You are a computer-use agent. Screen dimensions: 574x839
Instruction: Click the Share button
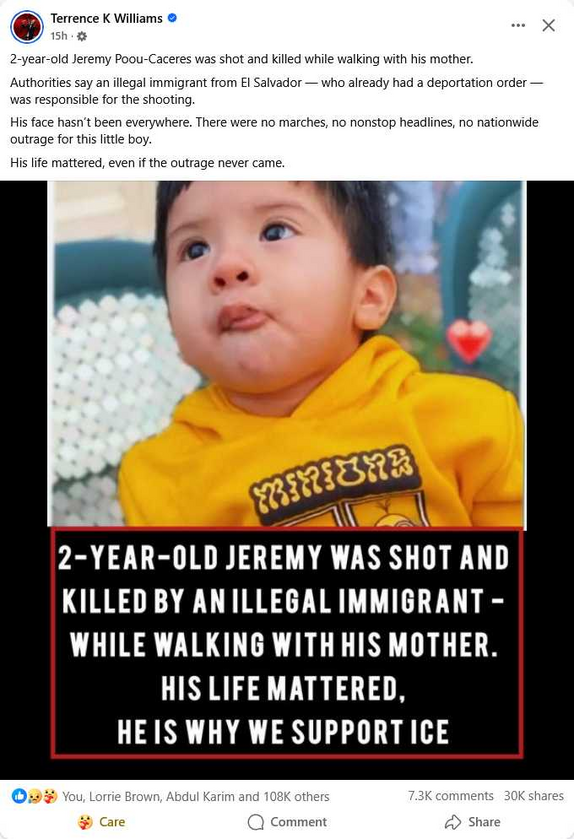point(472,822)
